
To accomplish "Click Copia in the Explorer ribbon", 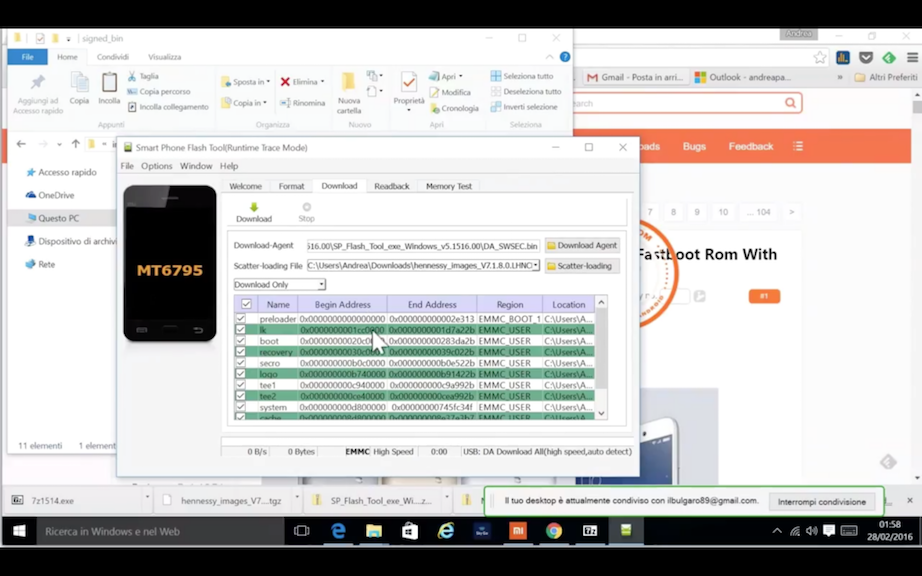I will tap(79, 88).
